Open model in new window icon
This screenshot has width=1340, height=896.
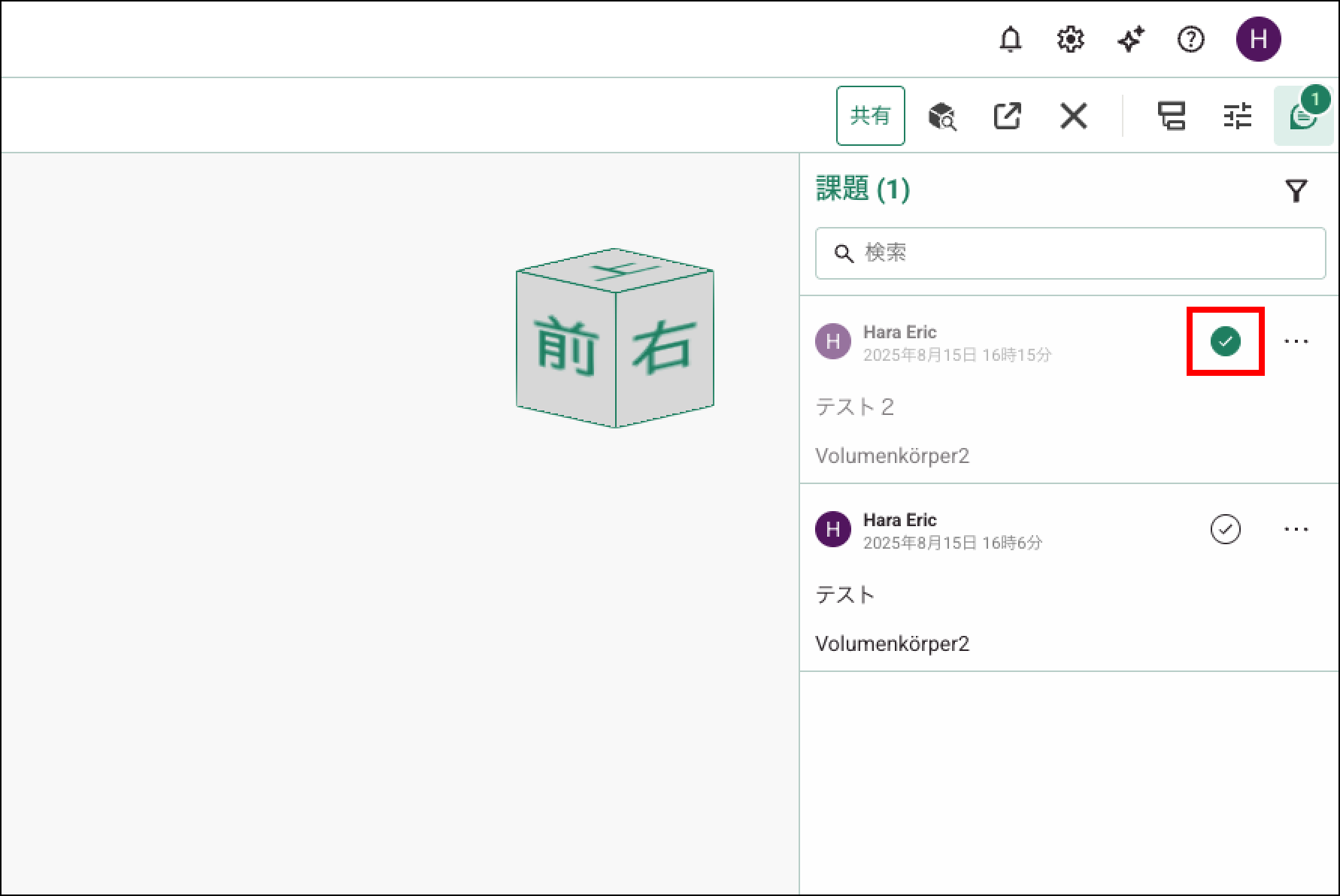tap(1007, 117)
